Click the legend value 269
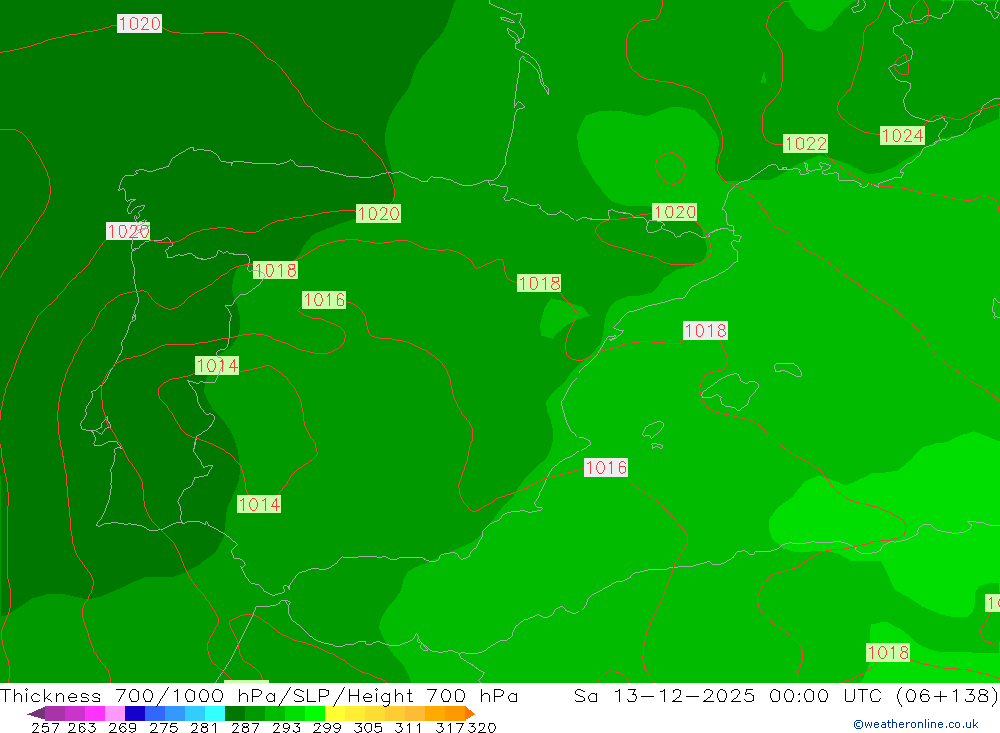 (122, 727)
